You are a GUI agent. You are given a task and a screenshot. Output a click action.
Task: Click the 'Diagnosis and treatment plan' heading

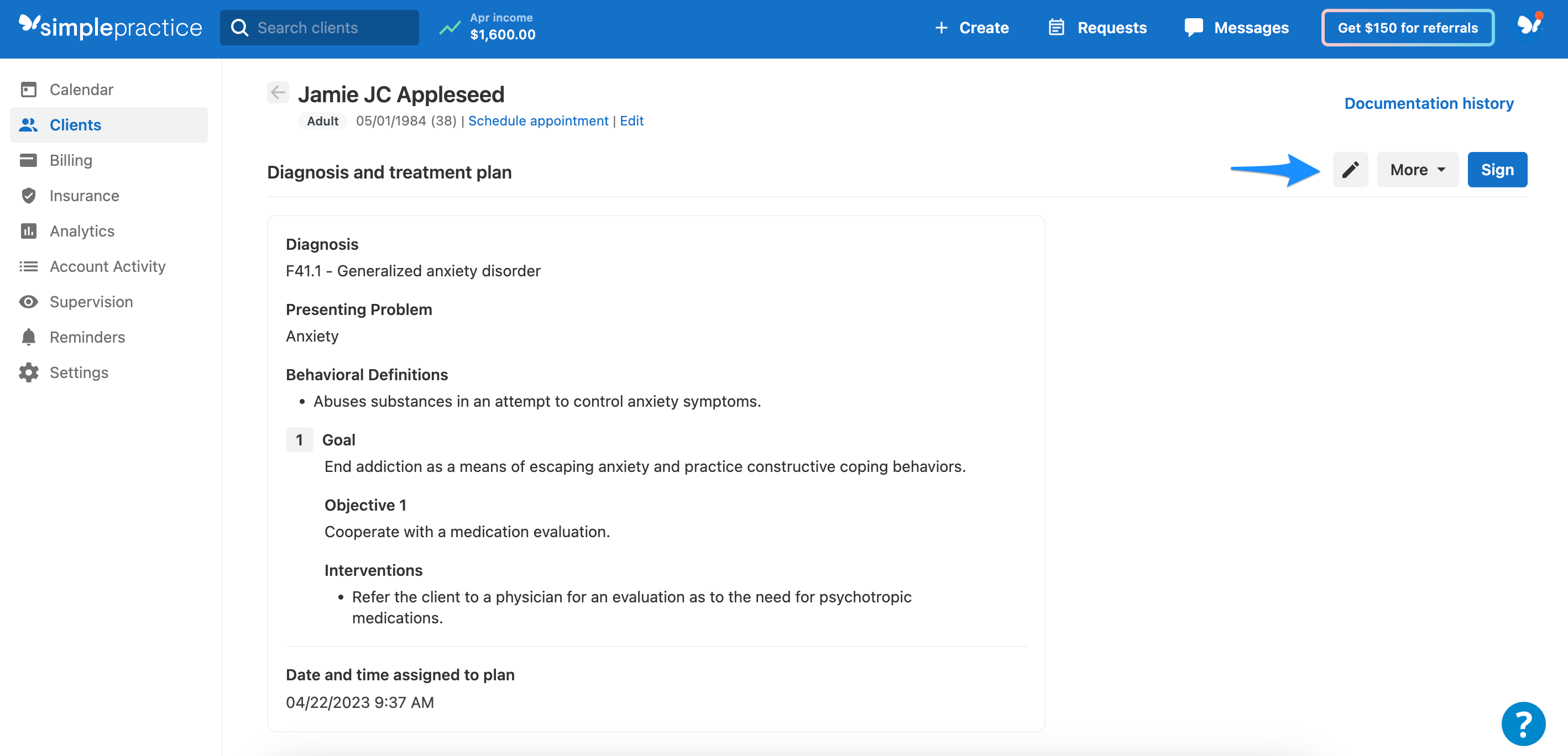(390, 172)
